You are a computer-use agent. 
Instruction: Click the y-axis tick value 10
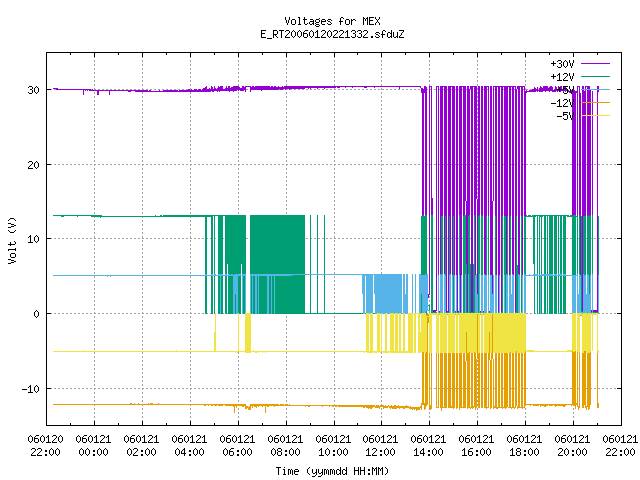pos(33,239)
